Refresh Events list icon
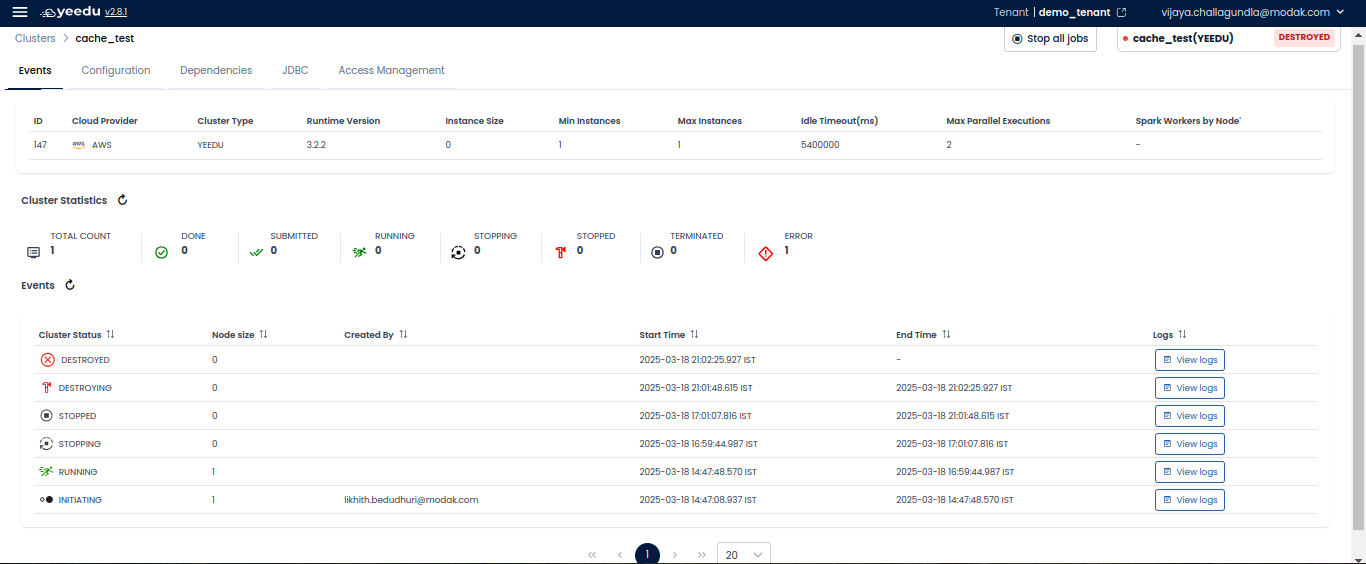 tap(70, 285)
